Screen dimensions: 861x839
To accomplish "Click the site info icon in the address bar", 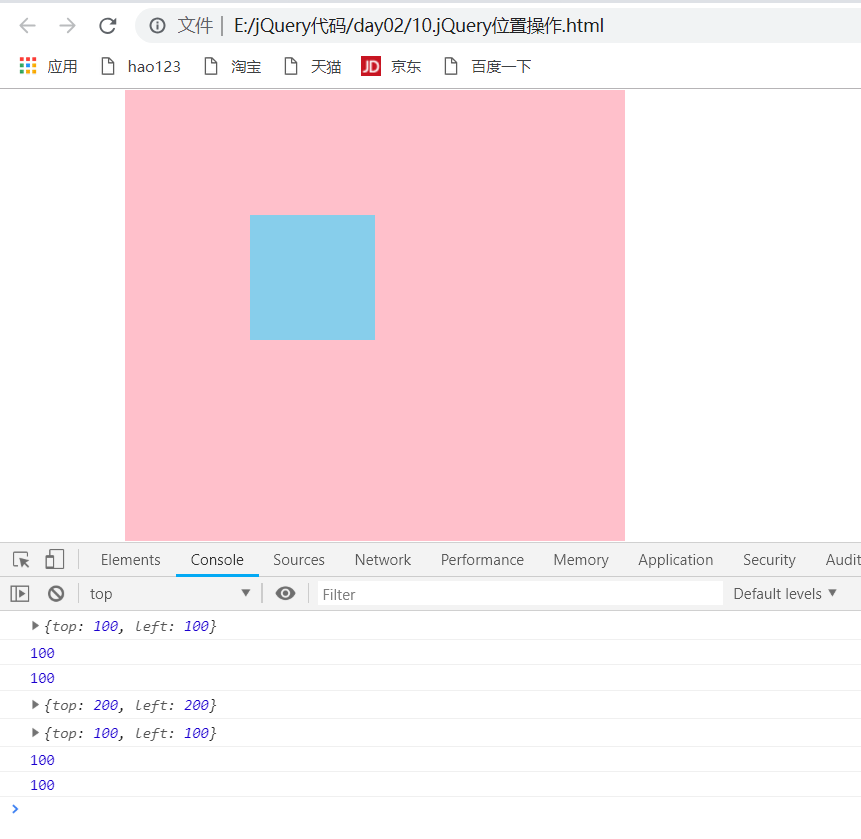I will [x=158, y=26].
